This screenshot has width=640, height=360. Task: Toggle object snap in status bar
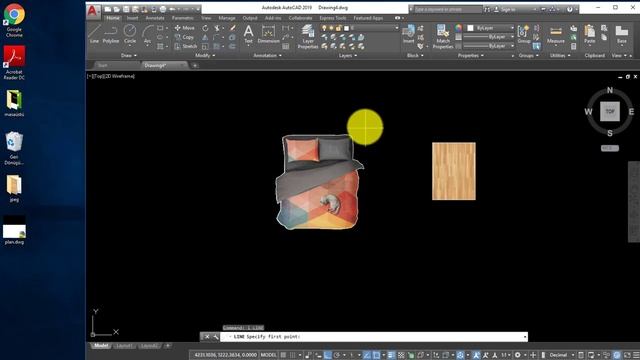[376, 355]
